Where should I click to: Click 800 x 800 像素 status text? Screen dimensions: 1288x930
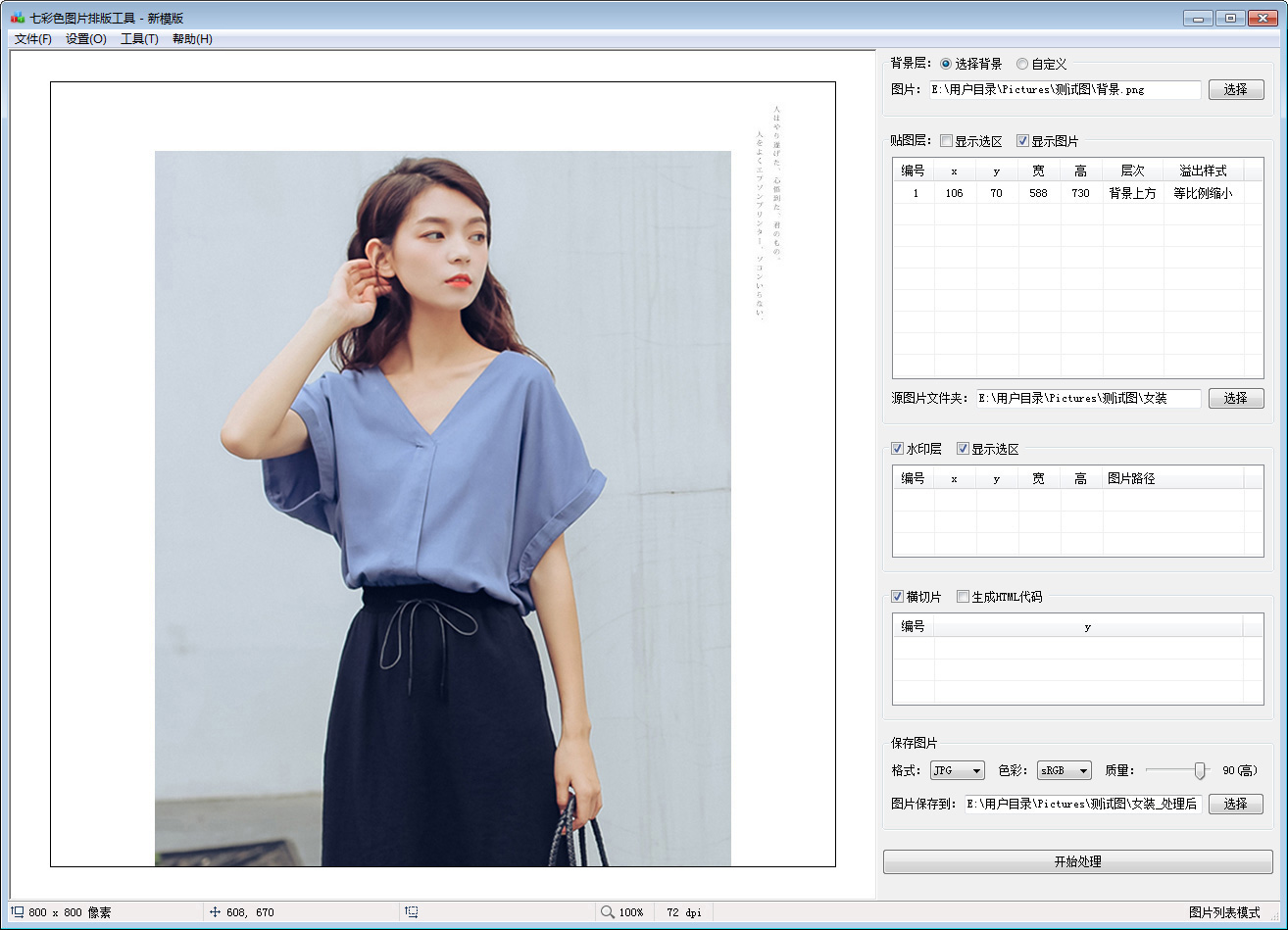pyautogui.click(x=70, y=912)
